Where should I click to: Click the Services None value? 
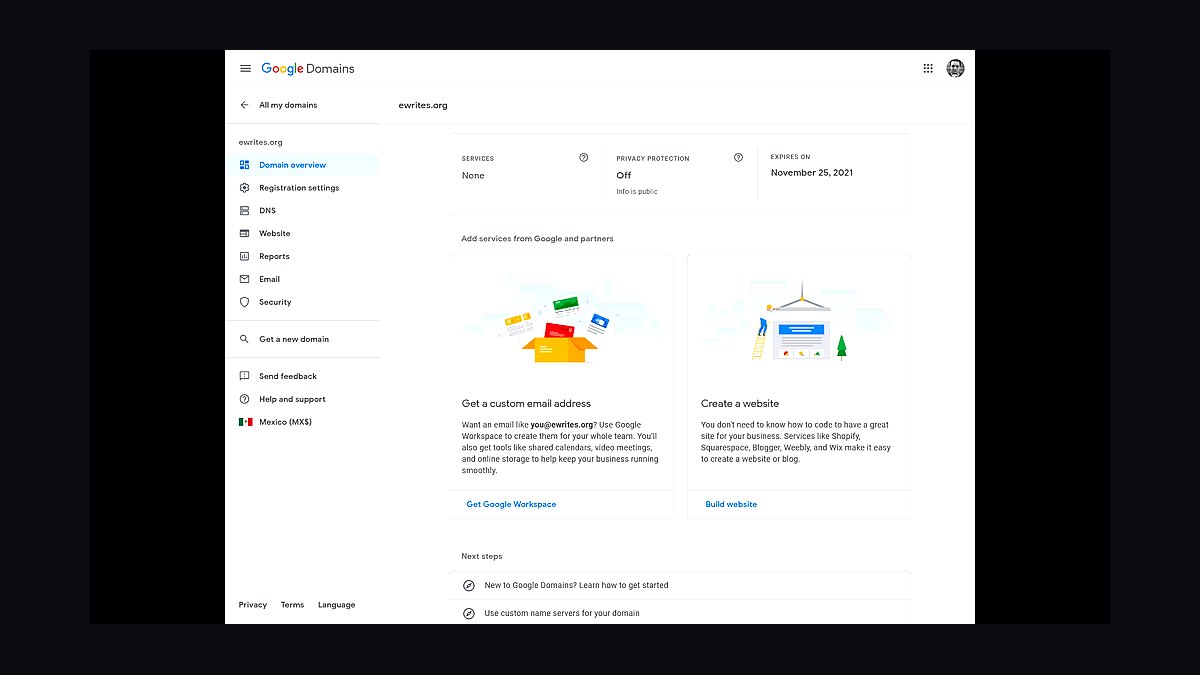[x=473, y=175]
